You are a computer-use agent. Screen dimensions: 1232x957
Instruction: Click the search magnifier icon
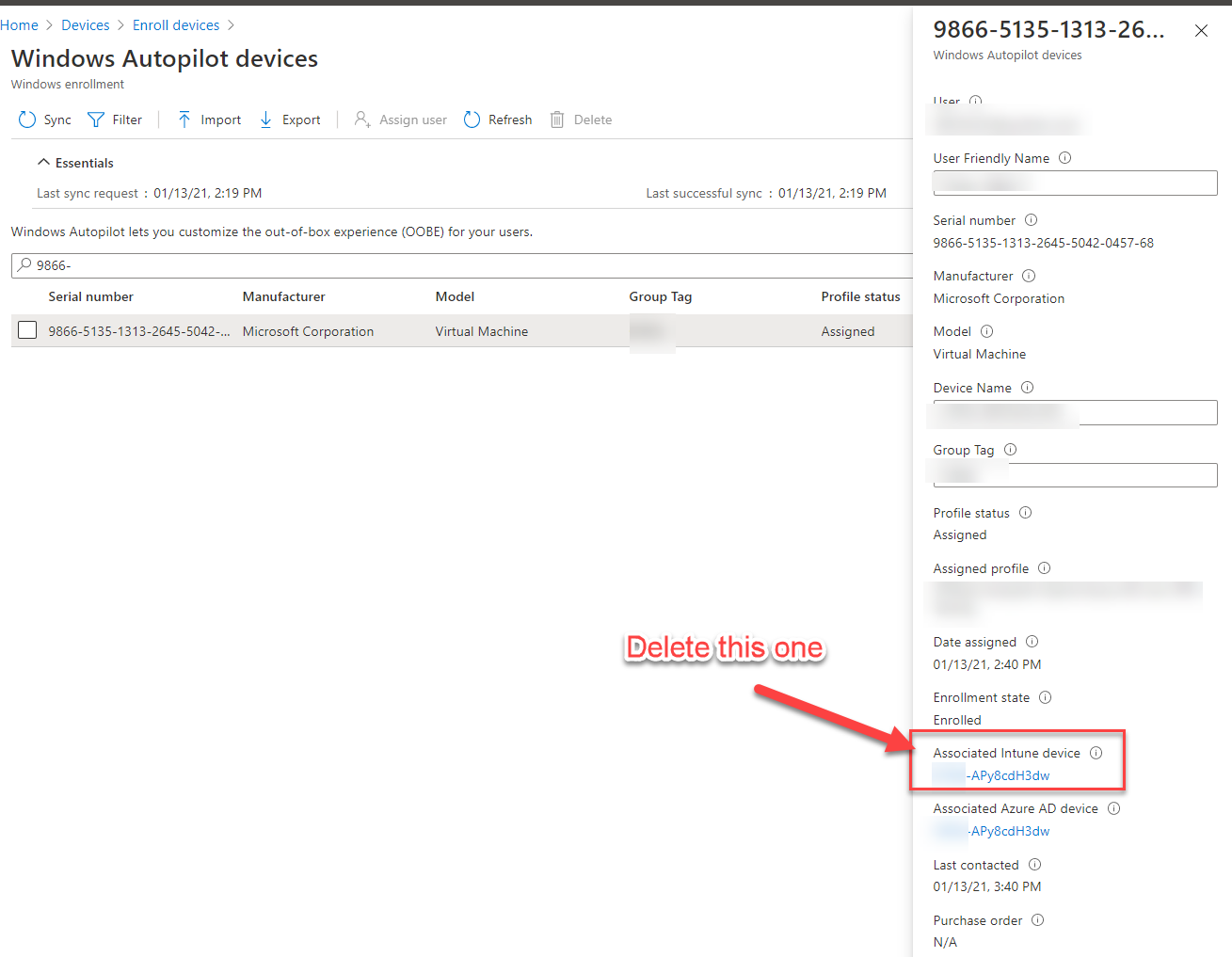pyautogui.click(x=24, y=265)
